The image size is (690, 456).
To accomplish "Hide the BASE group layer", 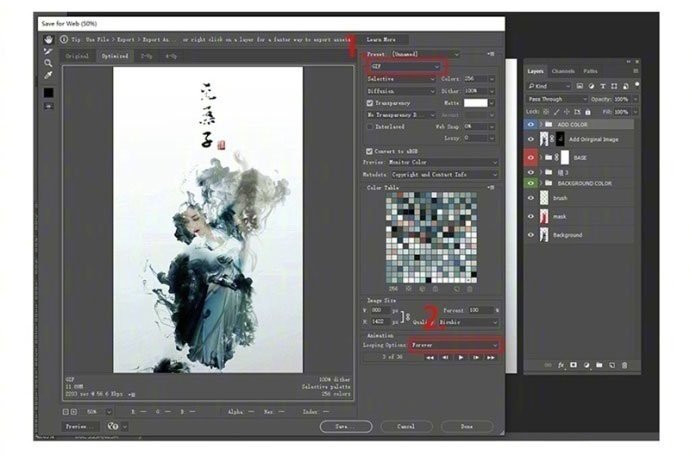I will (x=531, y=157).
